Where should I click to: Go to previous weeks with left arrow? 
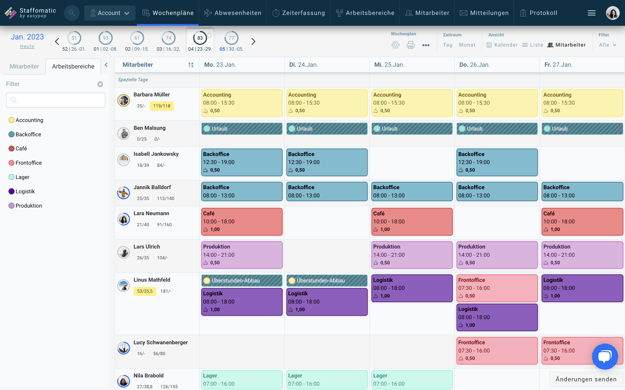pos(57,41)
